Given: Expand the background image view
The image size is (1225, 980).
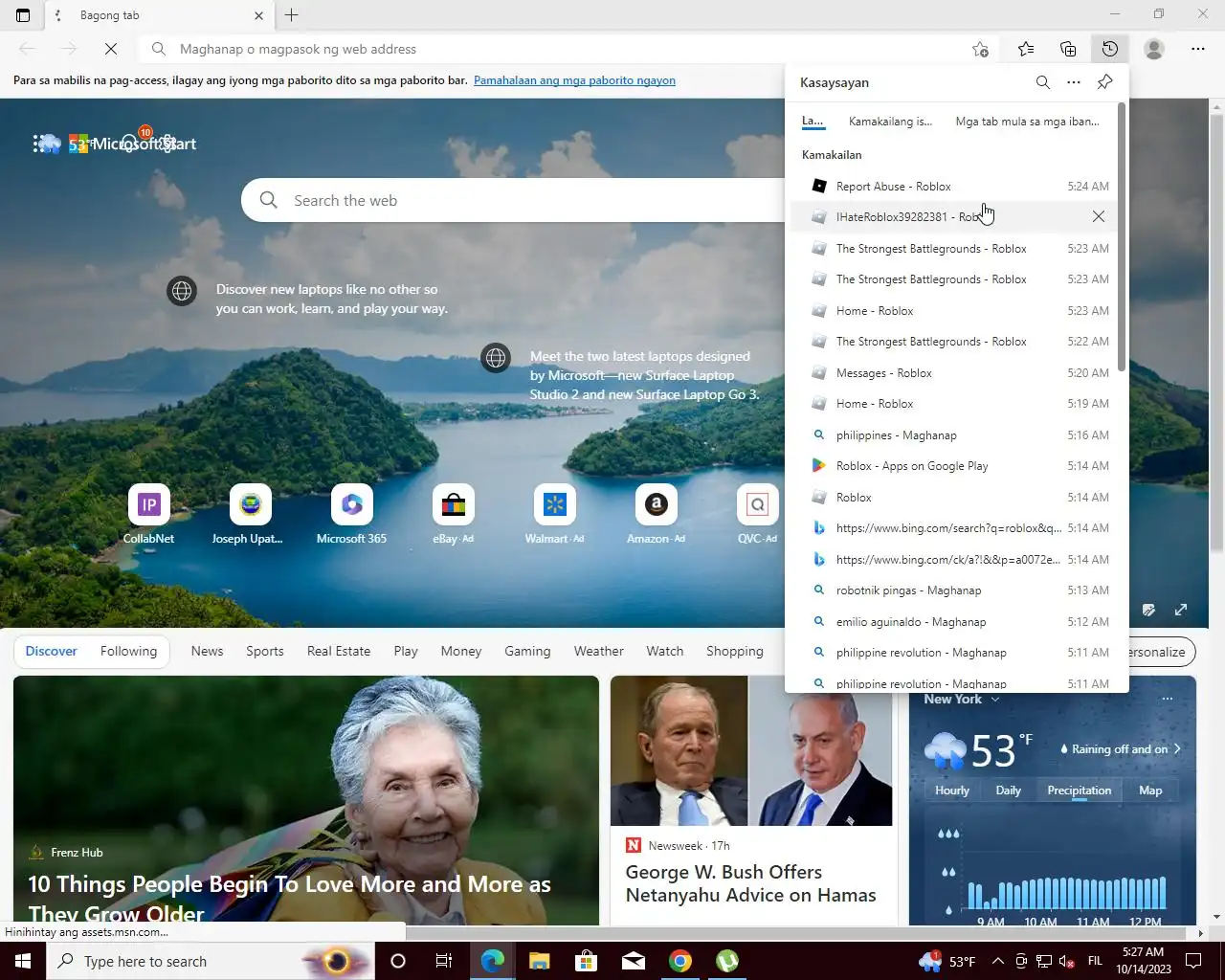Looking at the screenshot, I should [x=1181, y=610].
